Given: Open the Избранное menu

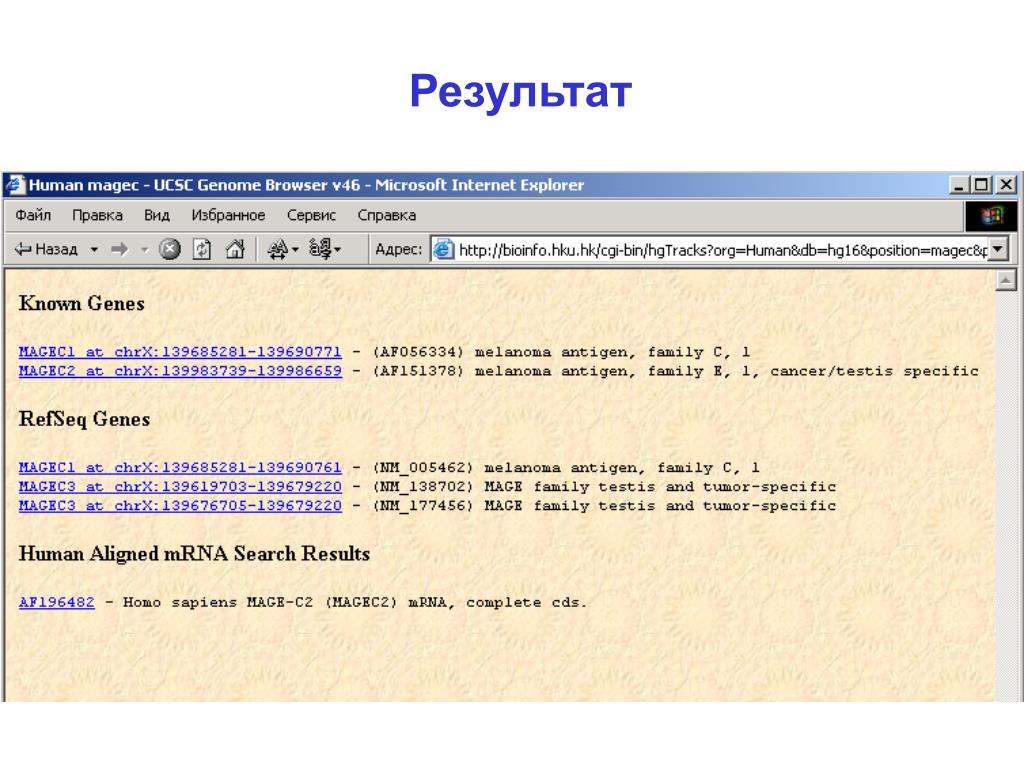Looking at the screenshot, I should point(228,215).
